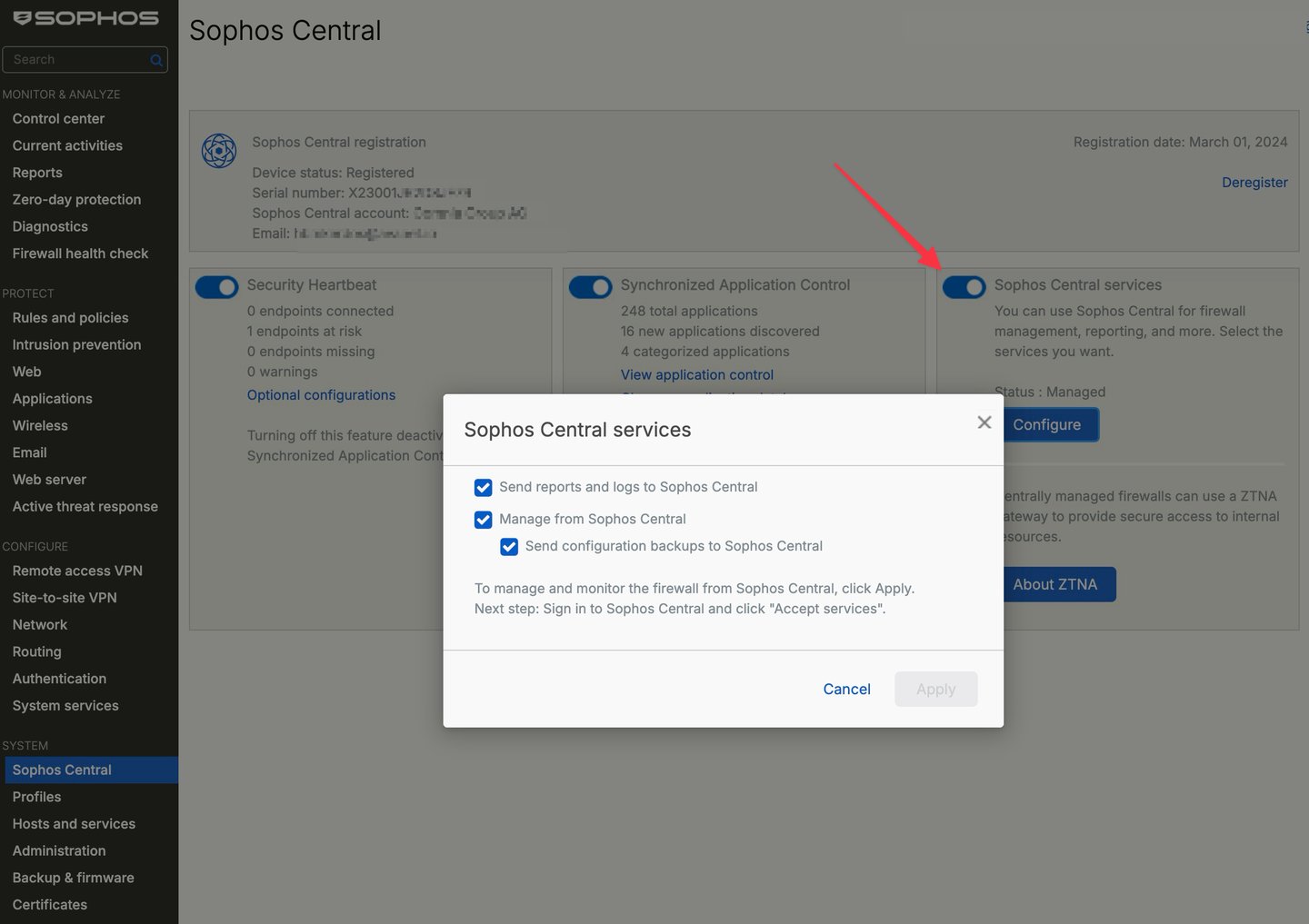Go to Rules and policies
The image size is (1309, 924).
pyautogui.click(x=70, y=318)
